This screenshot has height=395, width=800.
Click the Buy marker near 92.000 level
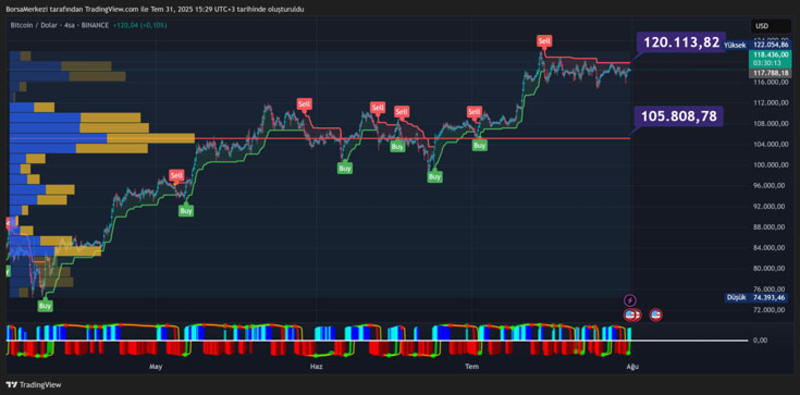tap(186, 210)
